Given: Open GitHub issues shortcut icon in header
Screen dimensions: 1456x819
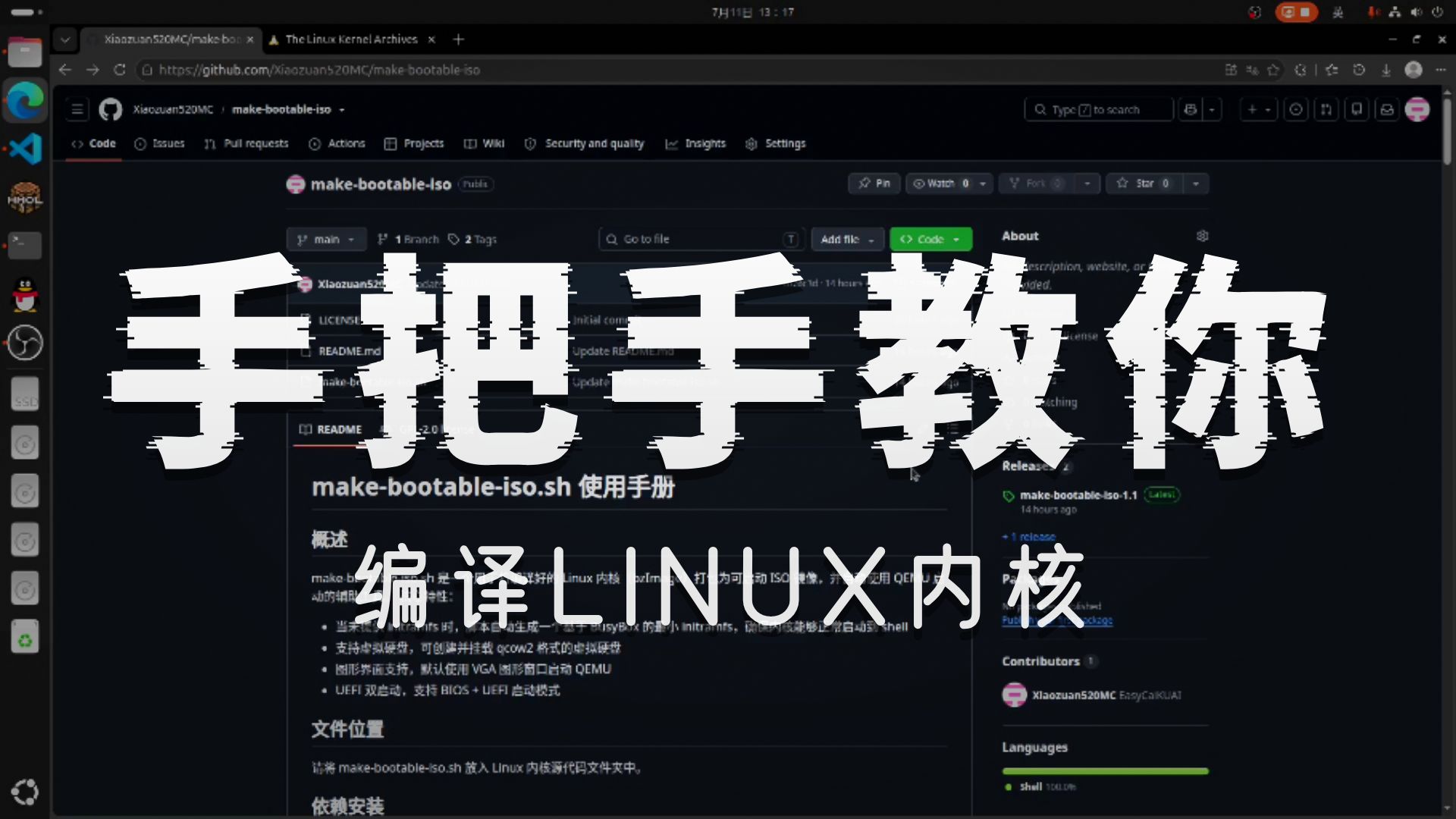Looking at the screenshot, I should (x=1296, y=110).
